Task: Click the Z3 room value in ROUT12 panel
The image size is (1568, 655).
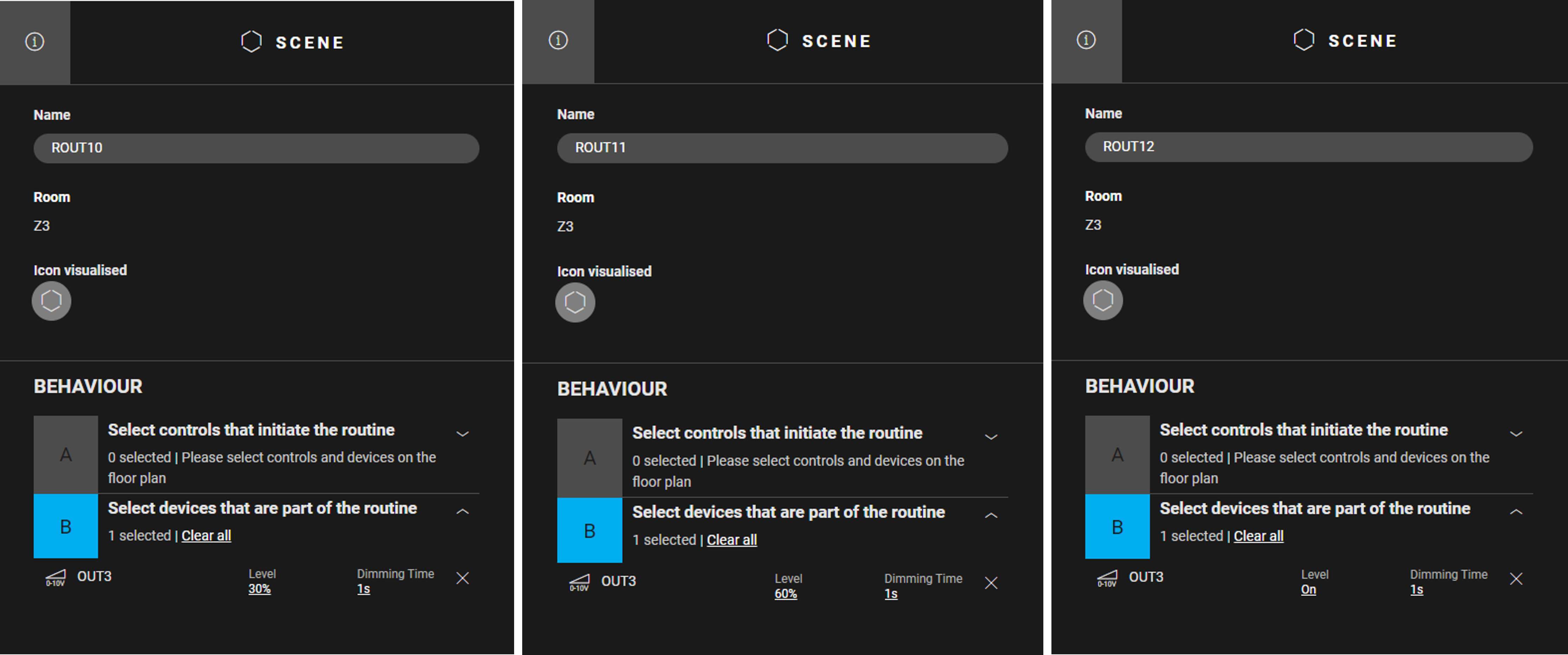Action: pyautogui.click(x=1093, y=225)
